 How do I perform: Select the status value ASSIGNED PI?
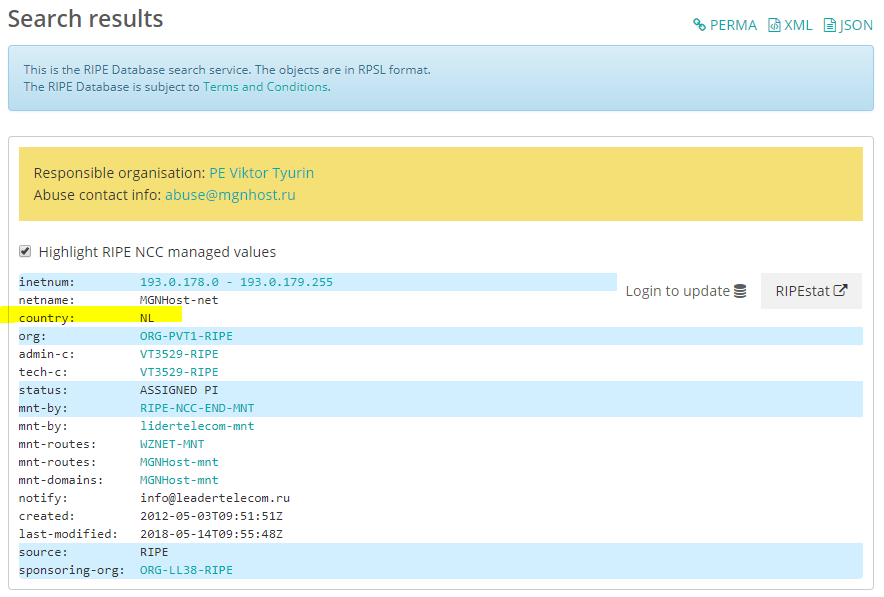pos(179,390)
